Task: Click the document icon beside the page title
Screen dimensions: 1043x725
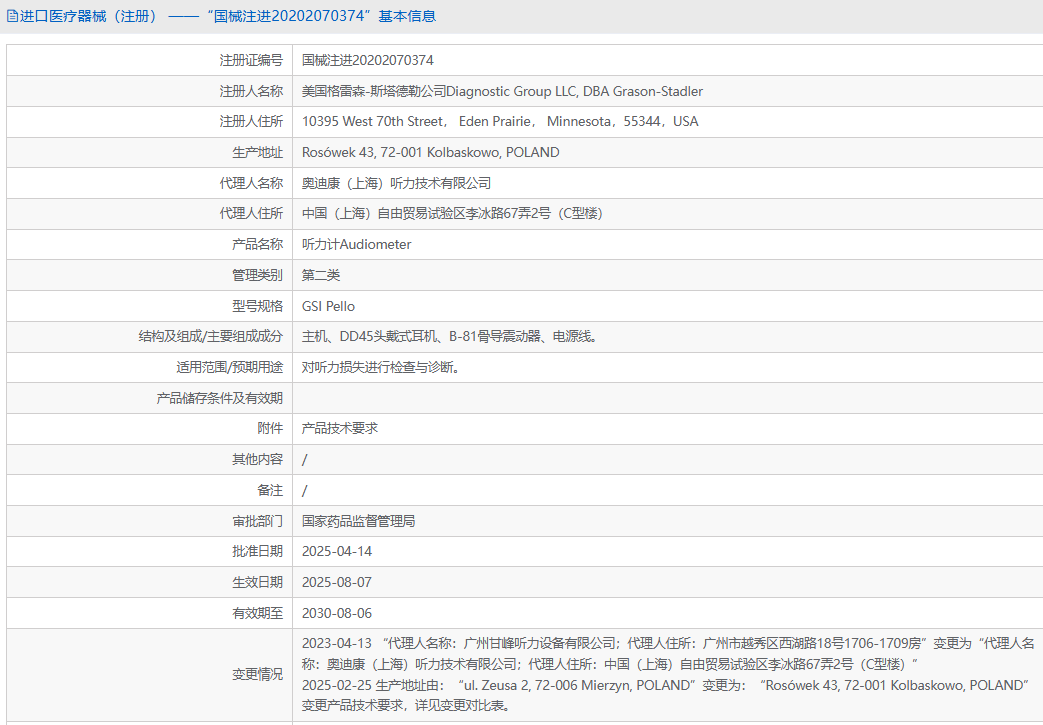Action: point(12,16)
